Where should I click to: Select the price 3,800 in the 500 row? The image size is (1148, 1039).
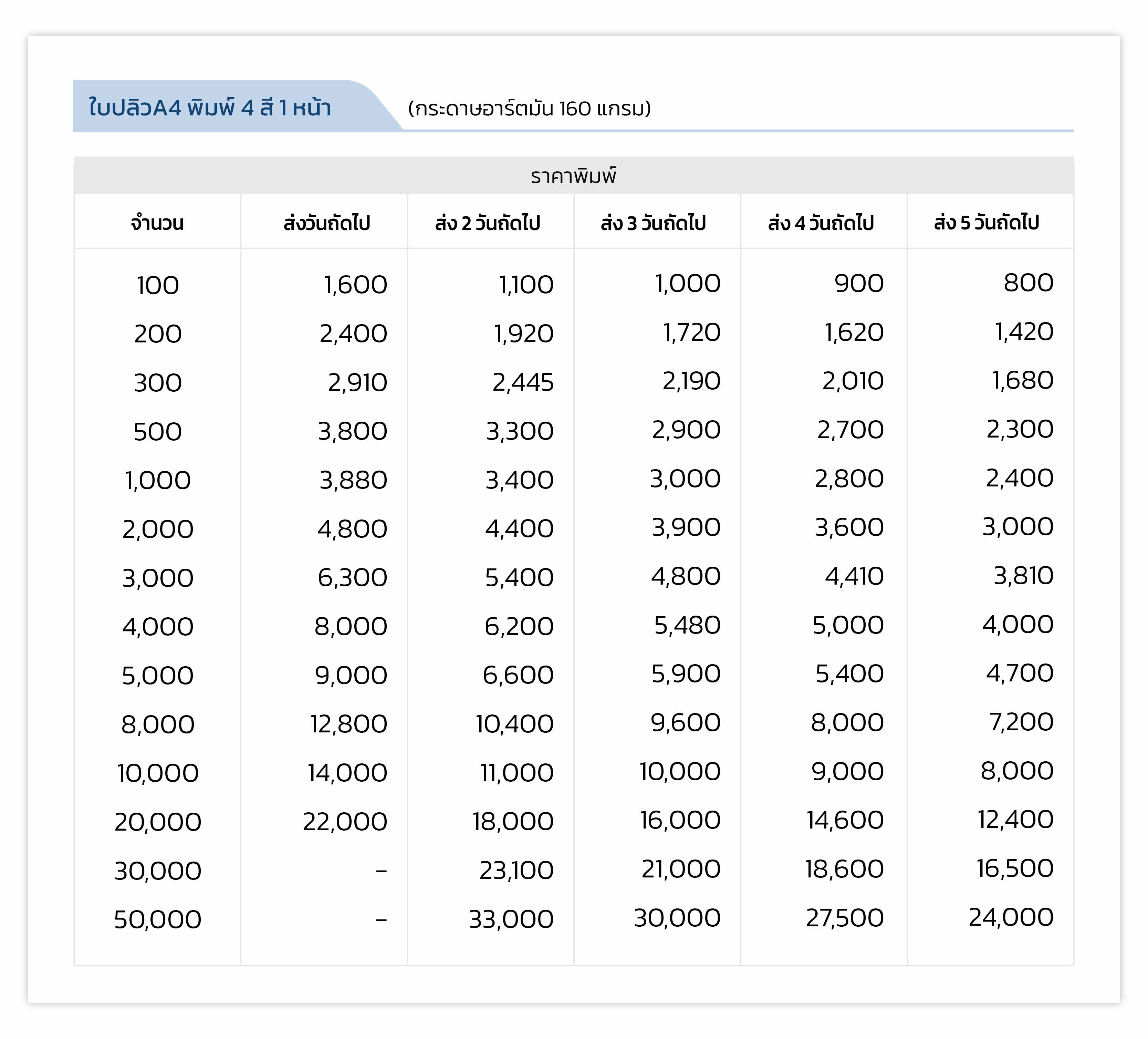click(353, 431)
